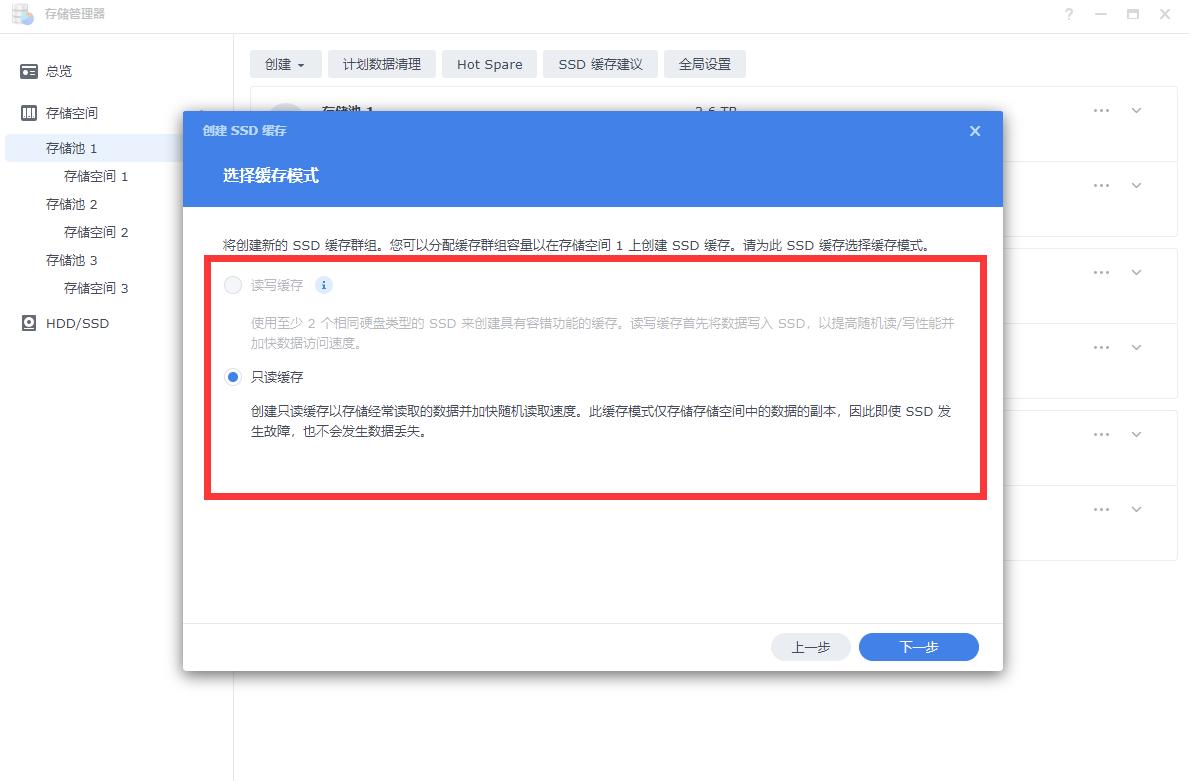Click the ellipsis icon on the top storage row
1189x781 pixels.
point(1101,111)
